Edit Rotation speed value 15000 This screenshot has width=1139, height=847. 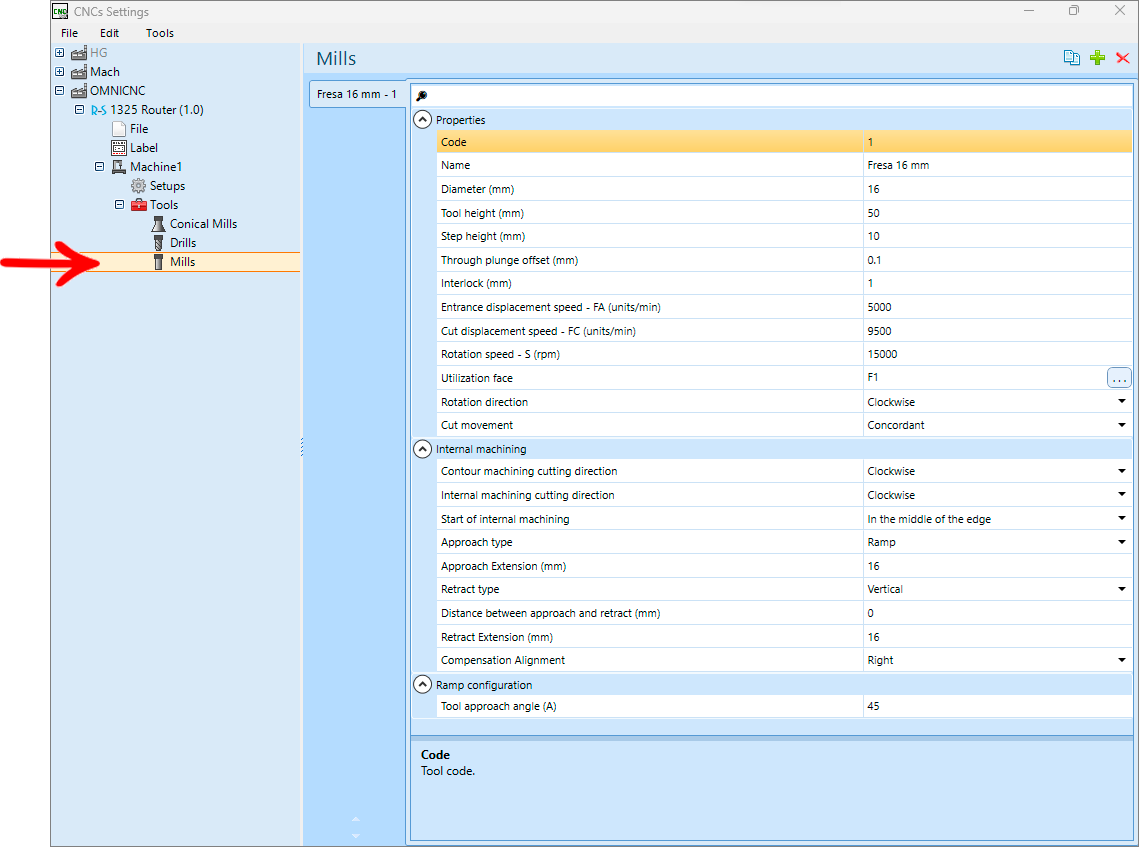tap(997, 354)
